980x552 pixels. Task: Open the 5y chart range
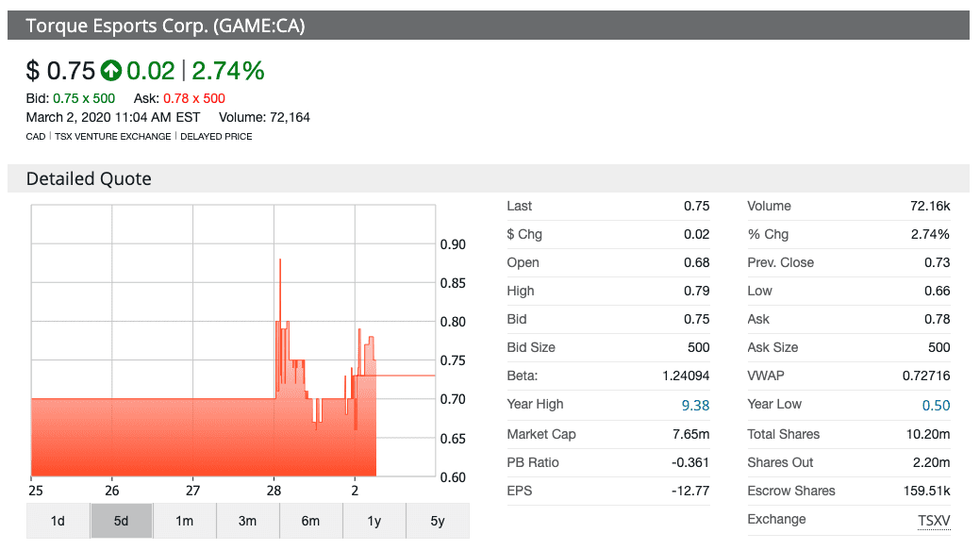(436, 521)
